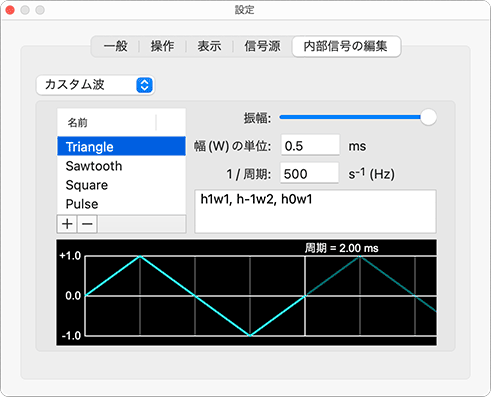Add a new waveform with plus button
This screenshot has width=491, height=397.
point(67,224)
